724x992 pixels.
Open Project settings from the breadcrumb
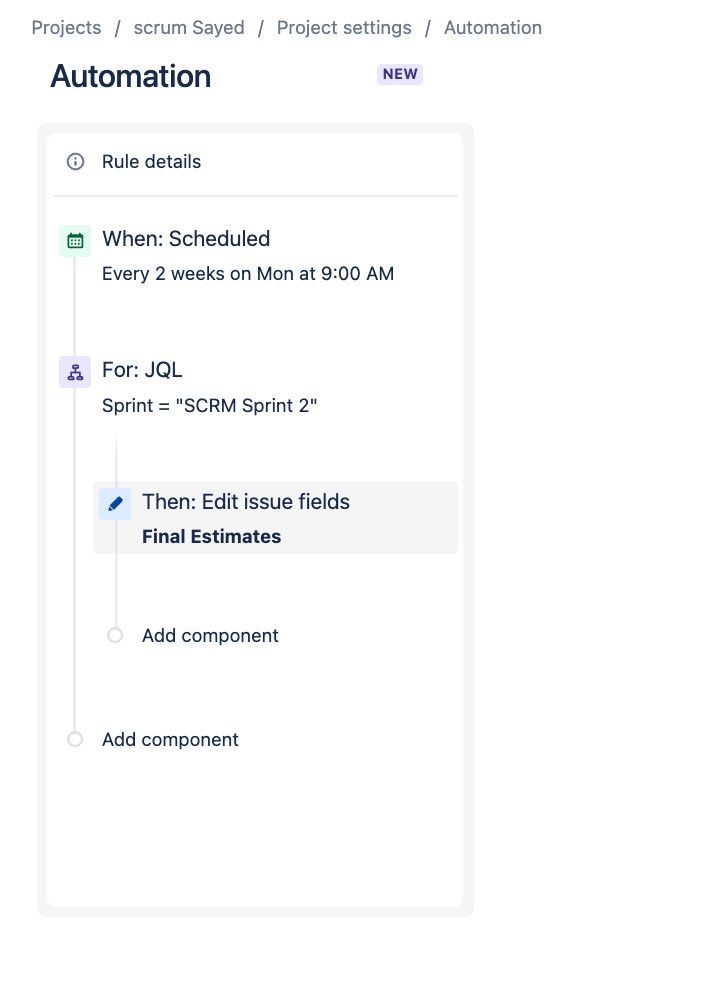click(344, 27)
